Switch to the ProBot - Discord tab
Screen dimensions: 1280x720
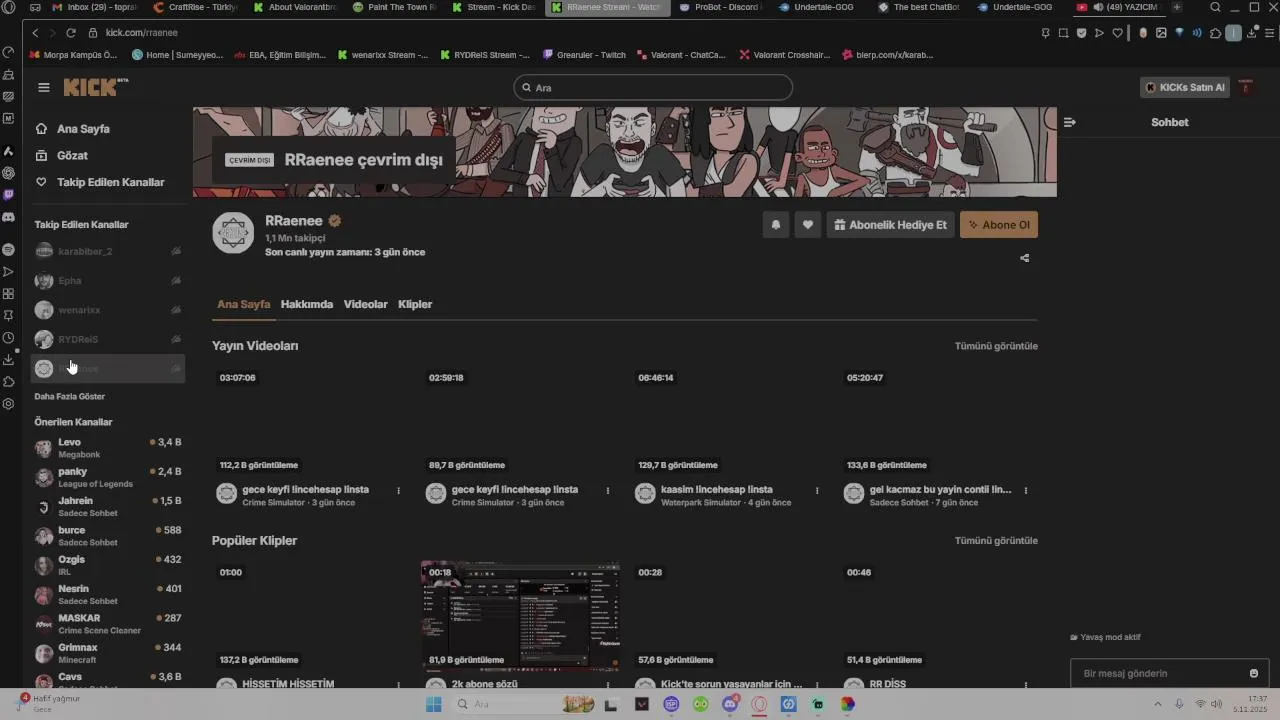tap(720, 7)
